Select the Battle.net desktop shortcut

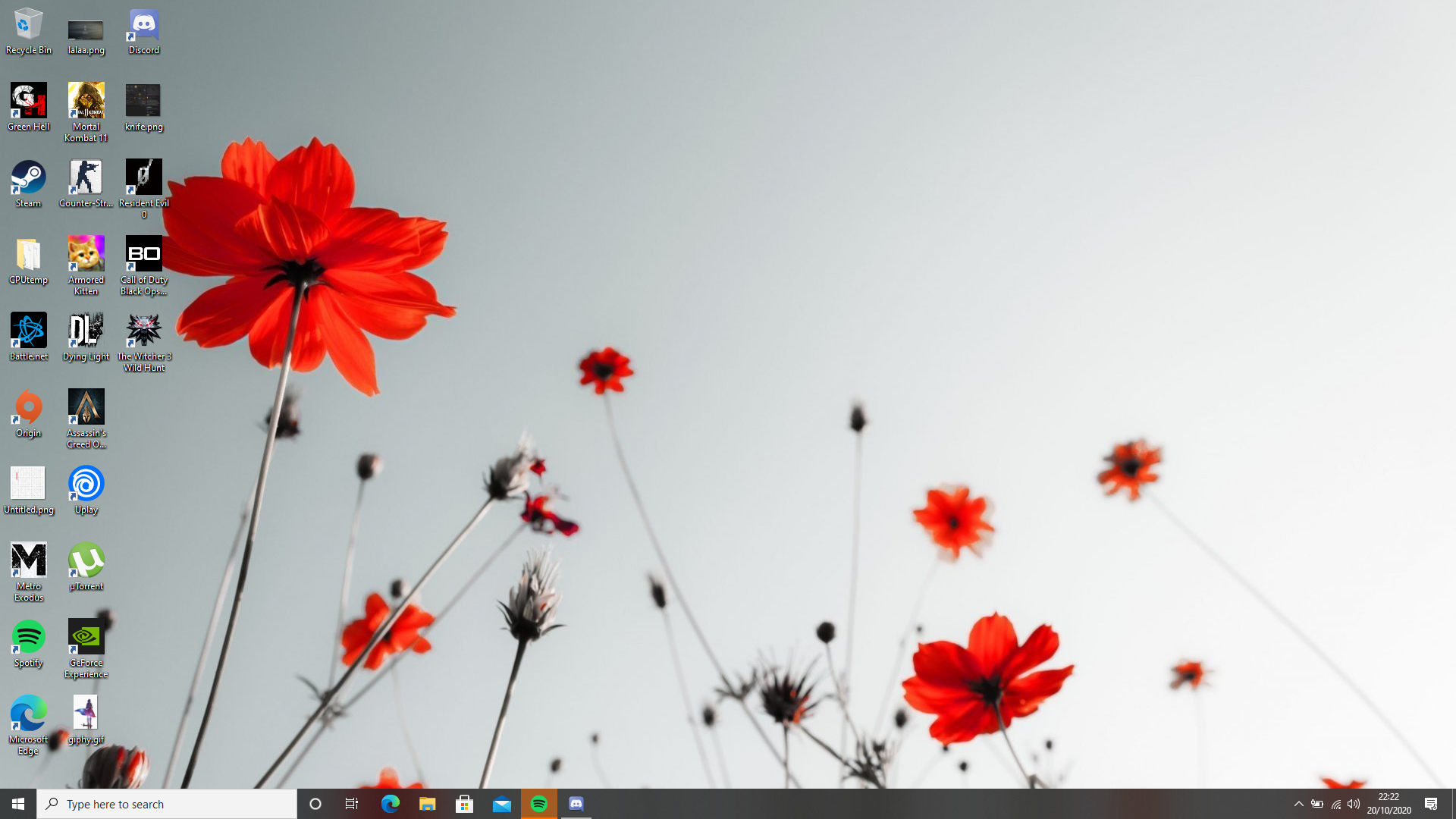point(29,337)
